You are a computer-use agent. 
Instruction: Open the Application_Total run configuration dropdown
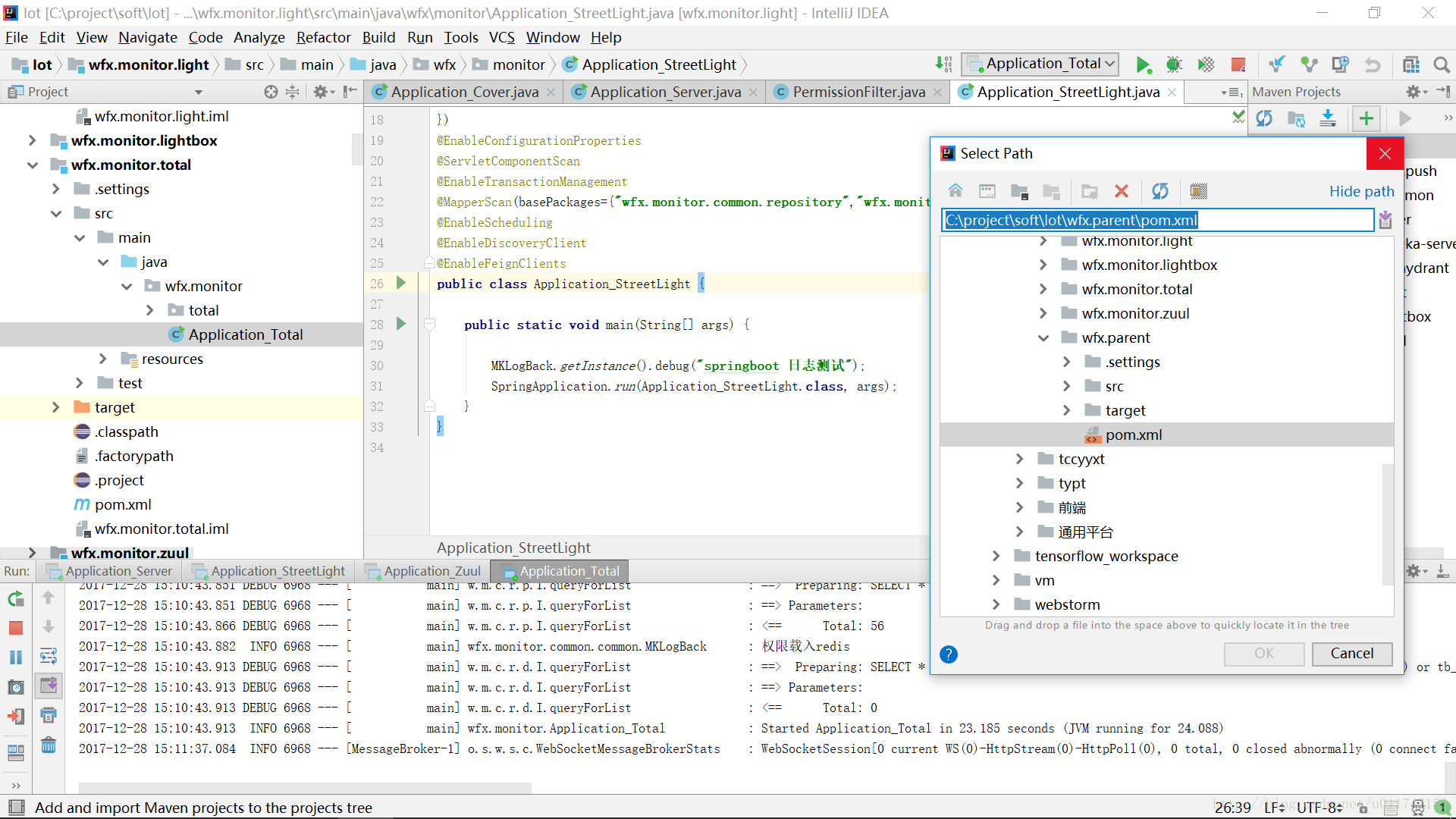[x=1041, y=64]
